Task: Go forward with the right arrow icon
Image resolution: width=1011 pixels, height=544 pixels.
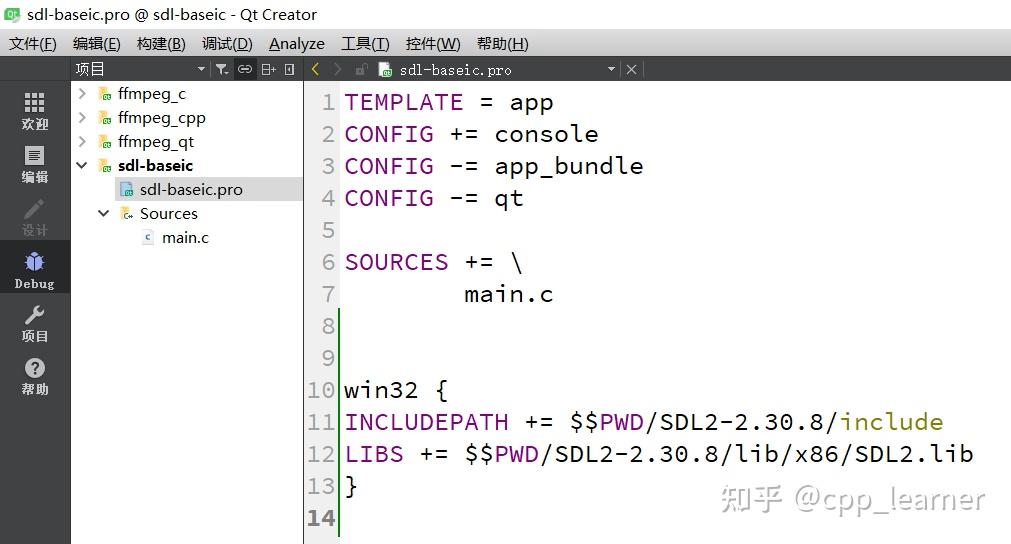Action: pyautogui.click(x=338, y=69)
